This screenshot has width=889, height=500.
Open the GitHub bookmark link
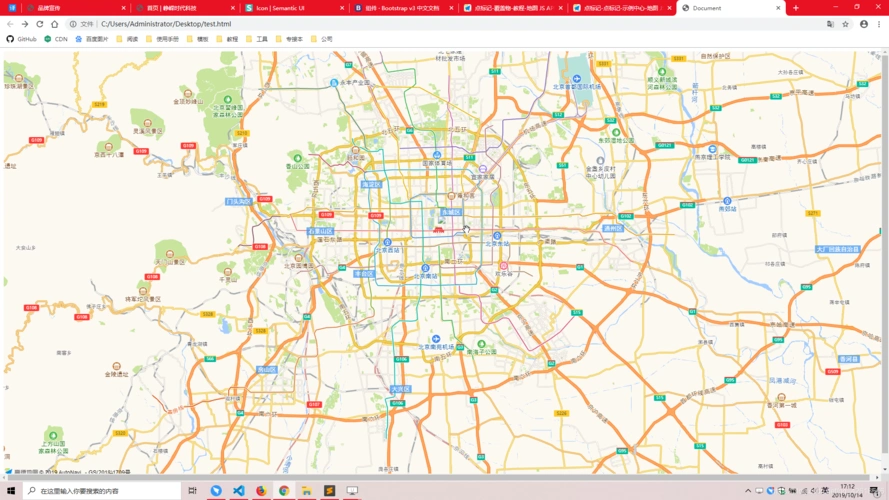pos(21,39)
